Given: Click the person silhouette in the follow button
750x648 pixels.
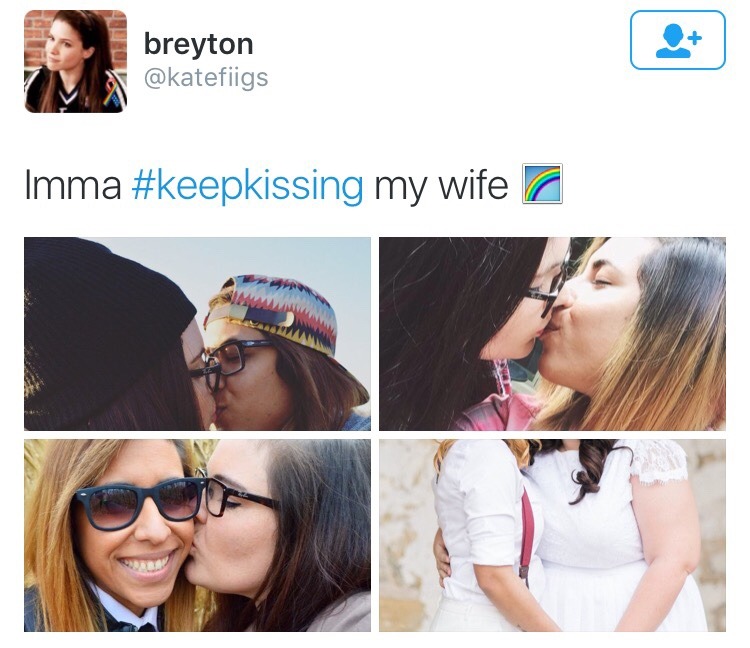Looking at the screenshot, I should pos(672,42).
